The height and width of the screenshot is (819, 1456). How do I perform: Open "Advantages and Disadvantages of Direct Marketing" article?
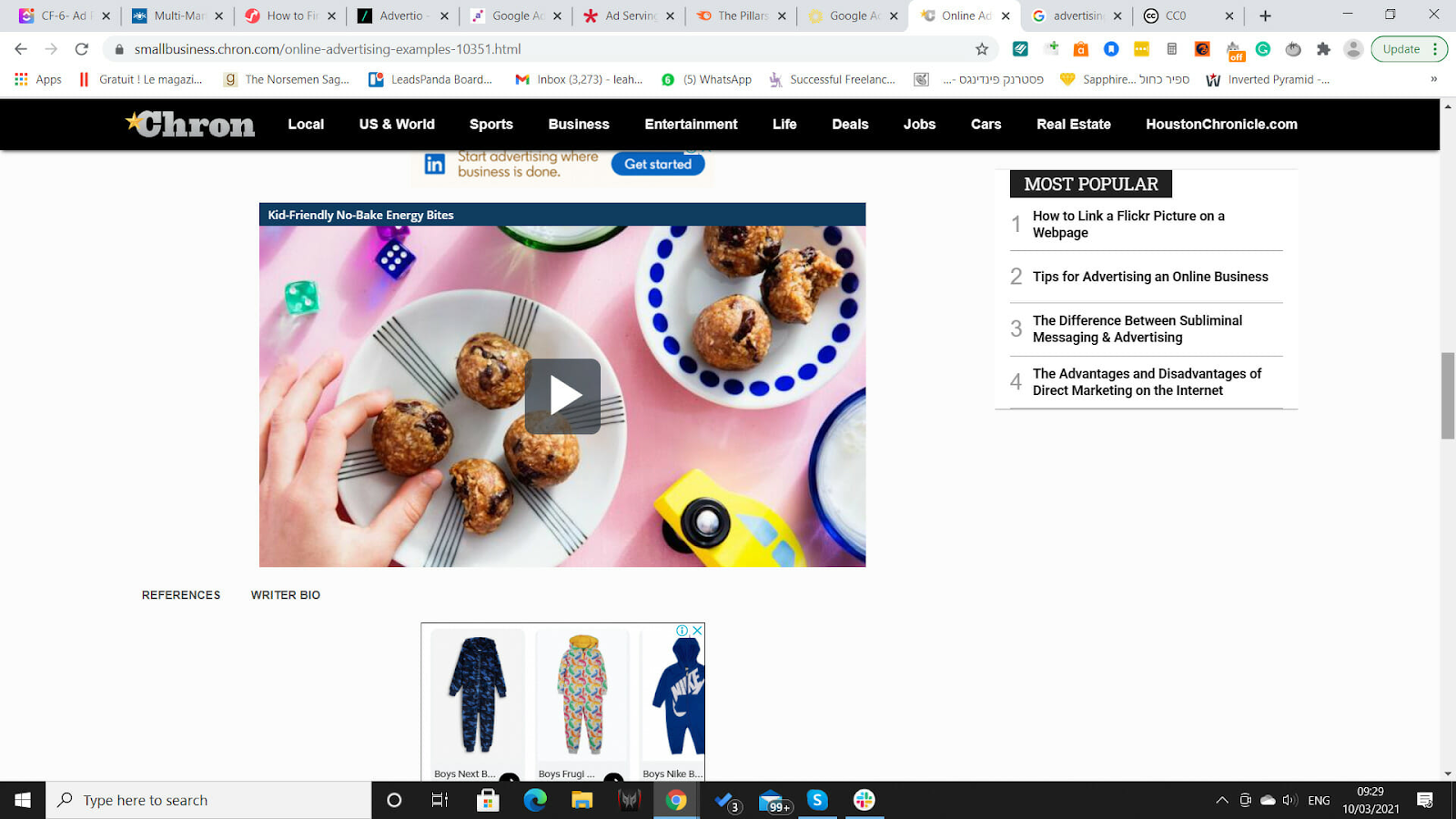[1147, 382]
